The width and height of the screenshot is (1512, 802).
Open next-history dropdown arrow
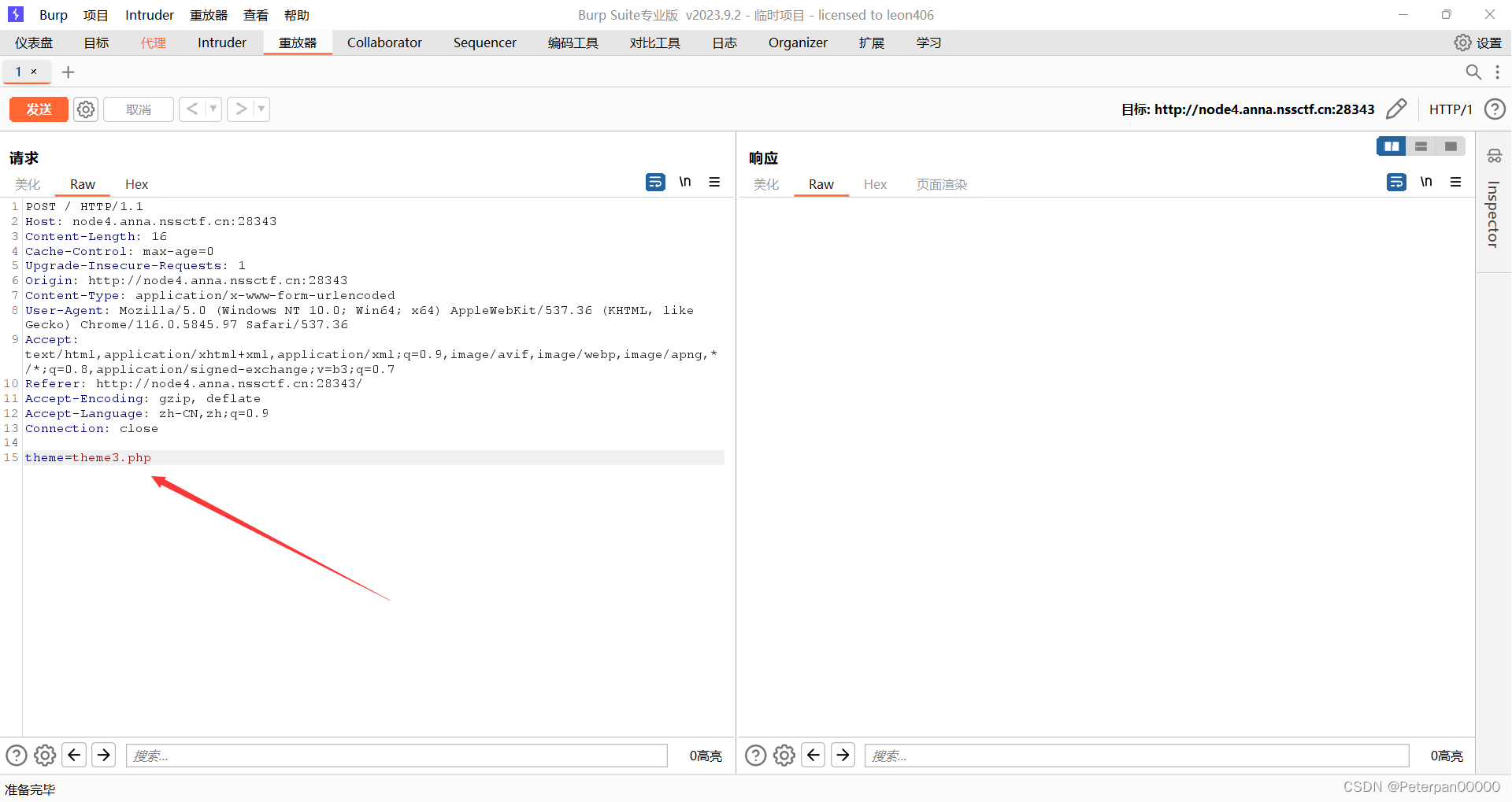[x=261, y=109]
